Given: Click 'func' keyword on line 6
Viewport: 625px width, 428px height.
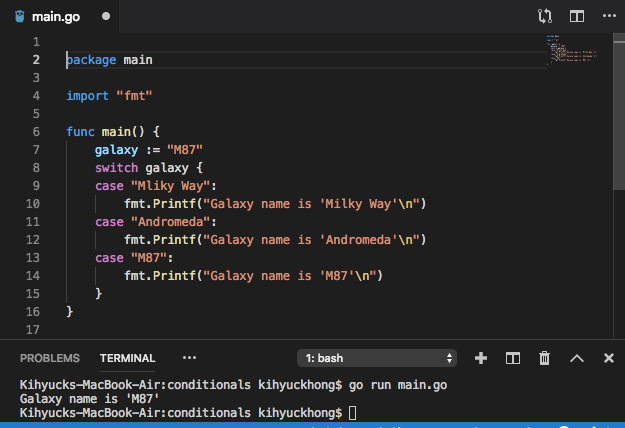Looking at the screenshot, I should coord(80,132).
